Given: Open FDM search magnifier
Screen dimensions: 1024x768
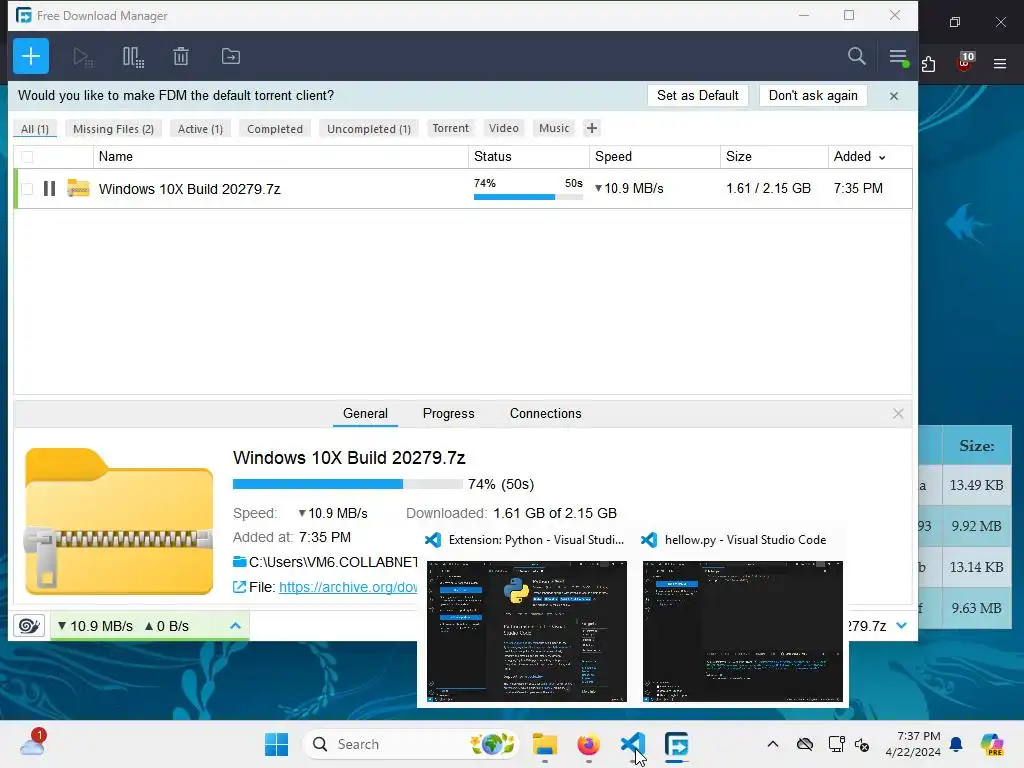Looking at the screenshot, I should [856, 56].
